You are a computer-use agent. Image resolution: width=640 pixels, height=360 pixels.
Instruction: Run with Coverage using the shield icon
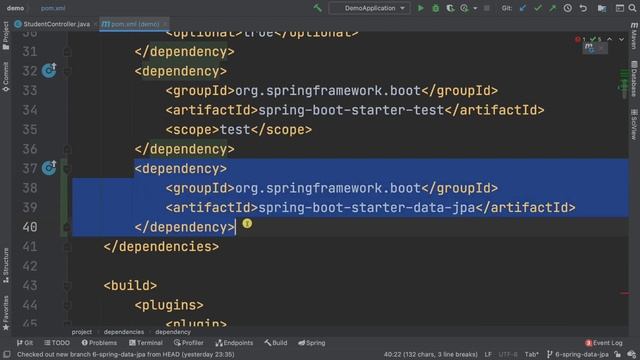click(450, 8)
